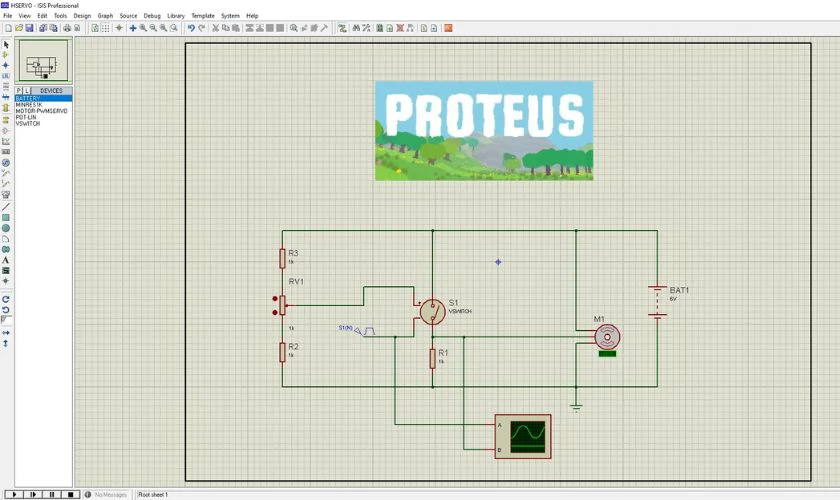
Task: Toggle the Wire Autorouter
Action: [x=342, y=28]
